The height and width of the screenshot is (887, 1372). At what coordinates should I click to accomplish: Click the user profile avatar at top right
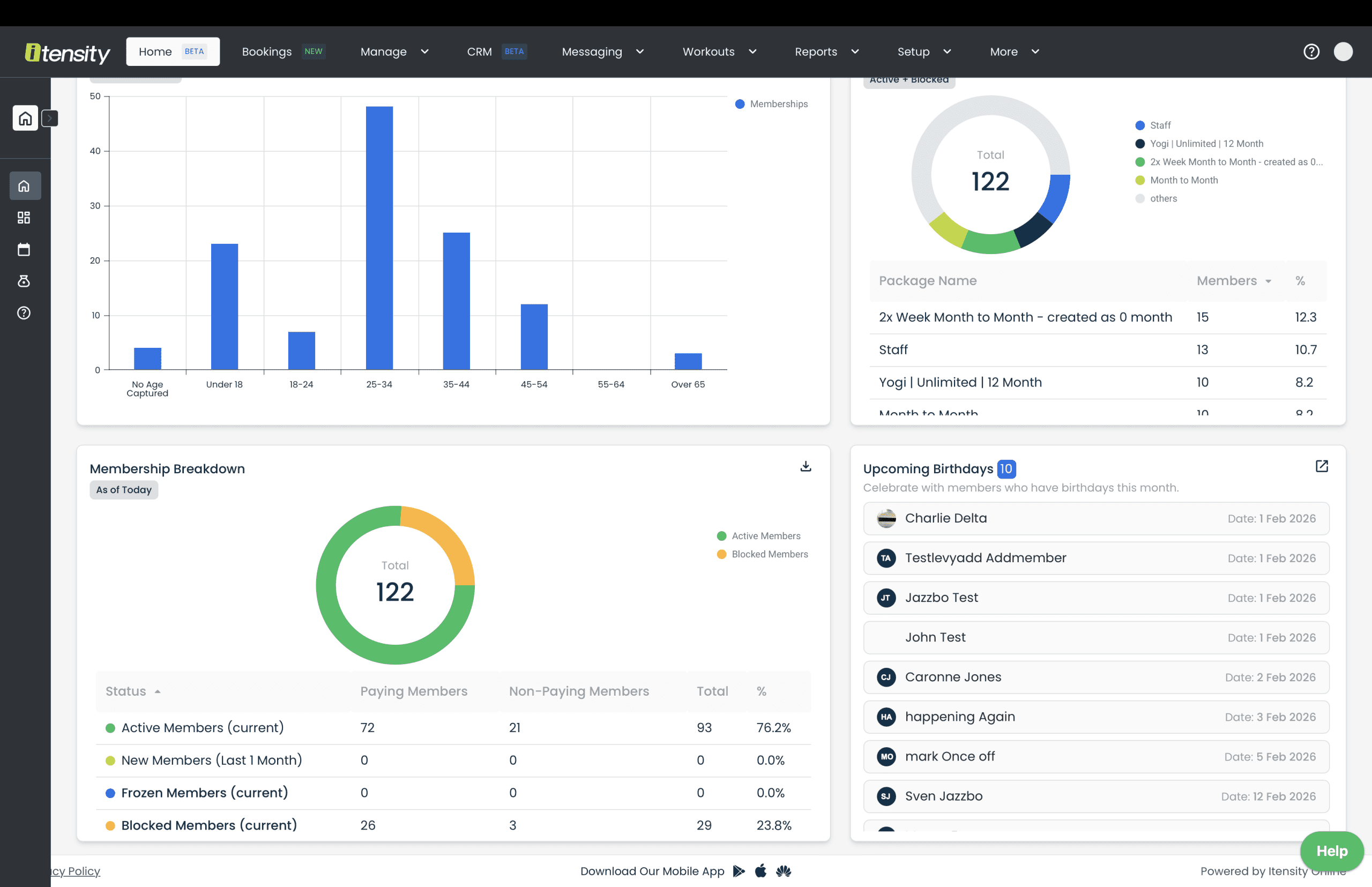[1344, 51]
